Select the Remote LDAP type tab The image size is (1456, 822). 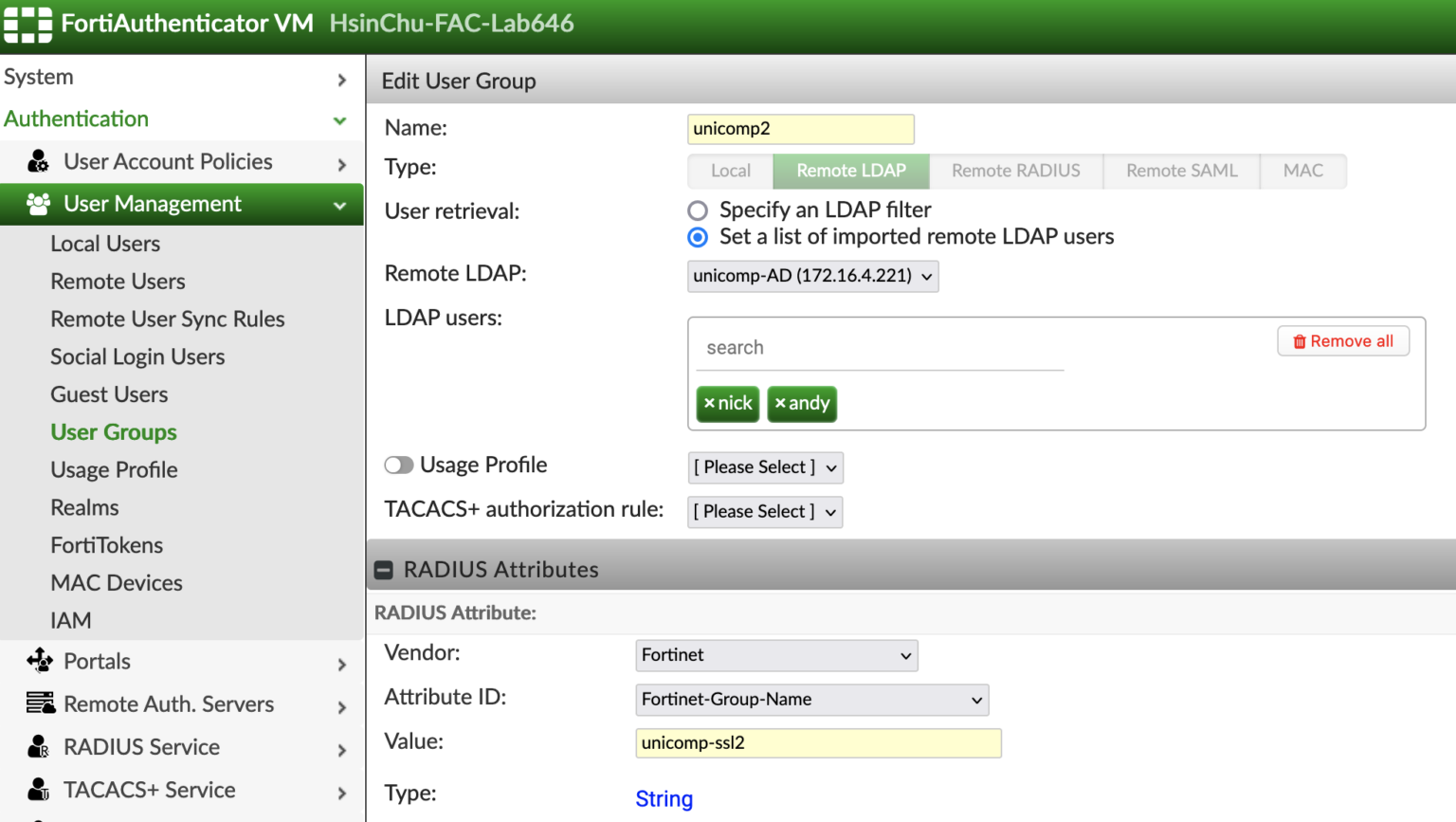pos(851,171)
